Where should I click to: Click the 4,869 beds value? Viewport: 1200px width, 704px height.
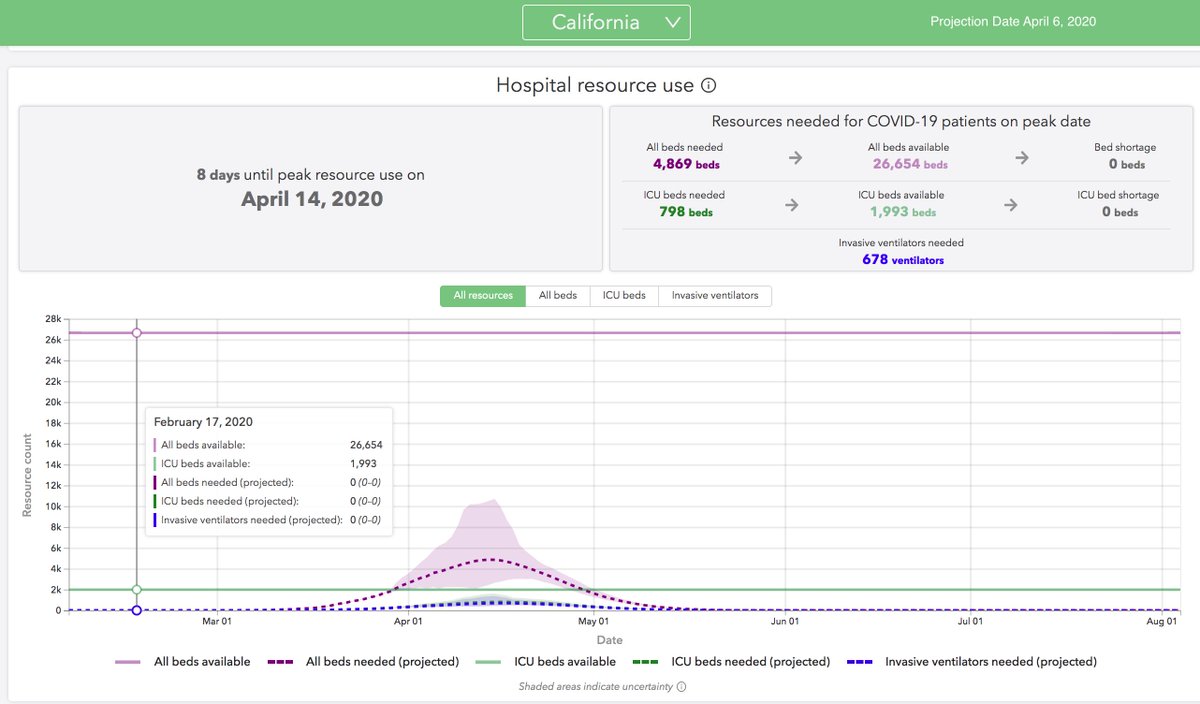[686, 164]
